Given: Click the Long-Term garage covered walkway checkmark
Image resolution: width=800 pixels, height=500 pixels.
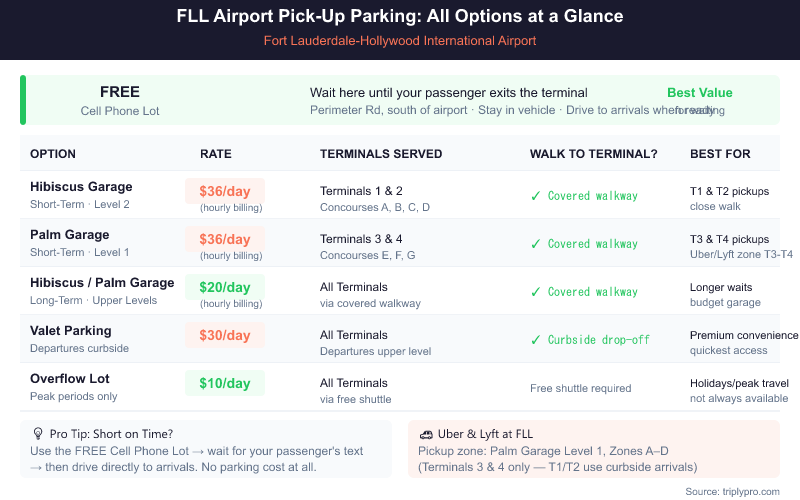Looking at the screenshot, I should [x=536, y=291].
